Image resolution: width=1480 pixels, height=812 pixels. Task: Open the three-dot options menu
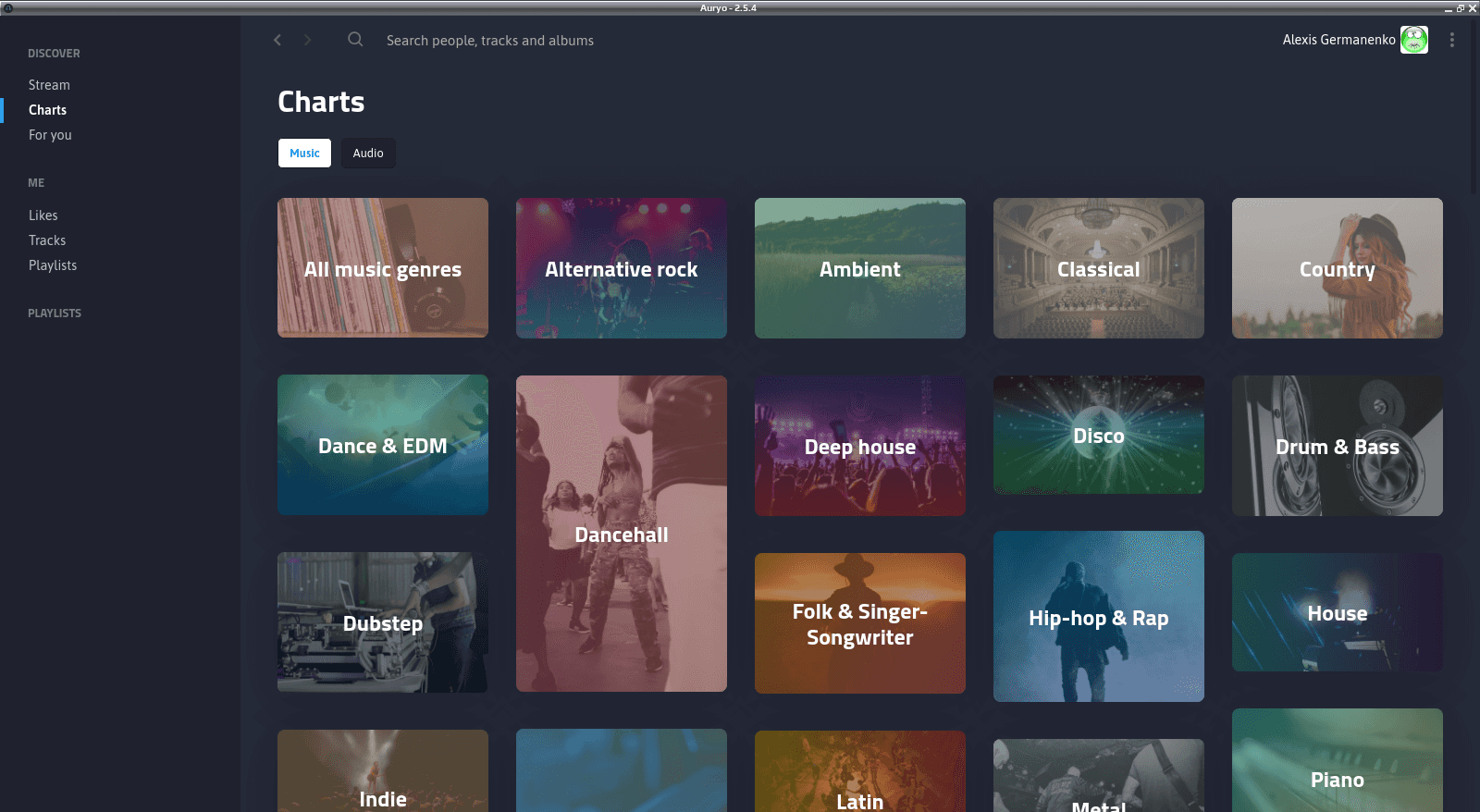[1452, 40]
